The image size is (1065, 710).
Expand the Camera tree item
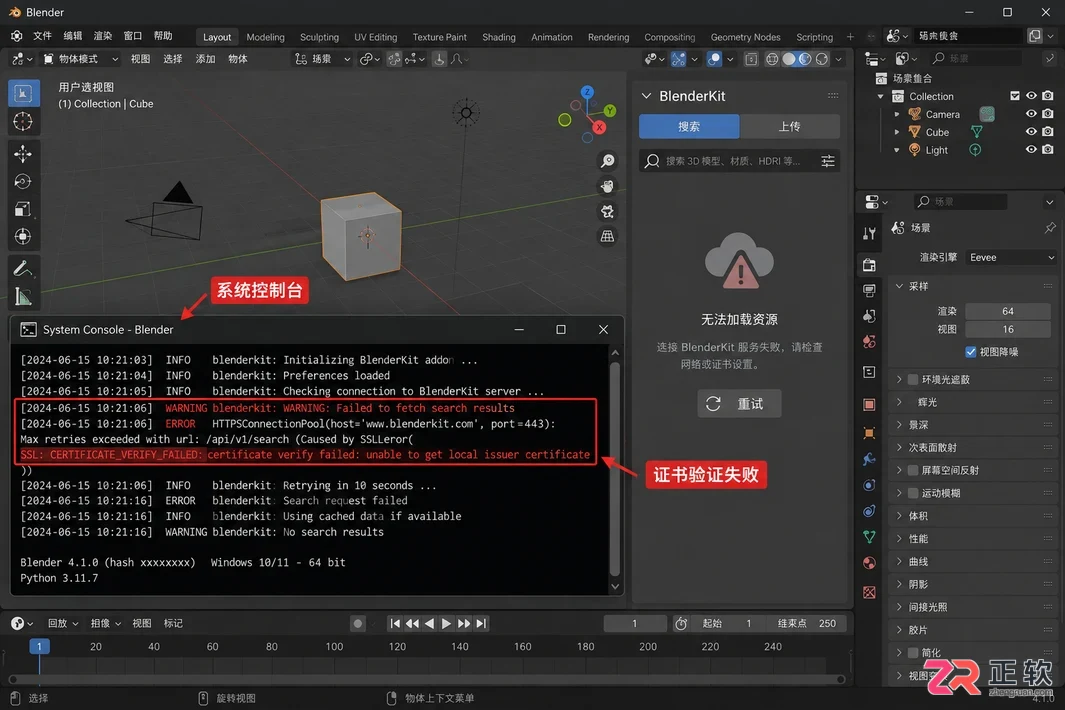[897, 114]
